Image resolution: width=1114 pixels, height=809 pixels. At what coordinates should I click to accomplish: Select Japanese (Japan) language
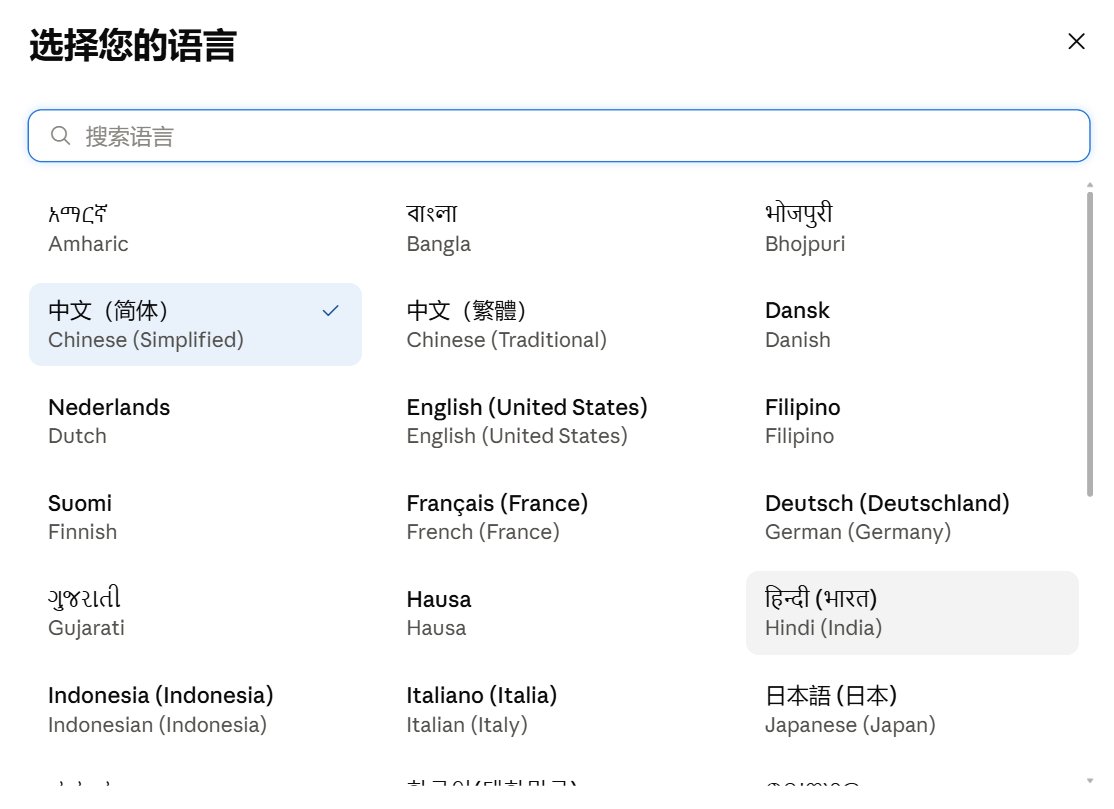coord(912,710)
